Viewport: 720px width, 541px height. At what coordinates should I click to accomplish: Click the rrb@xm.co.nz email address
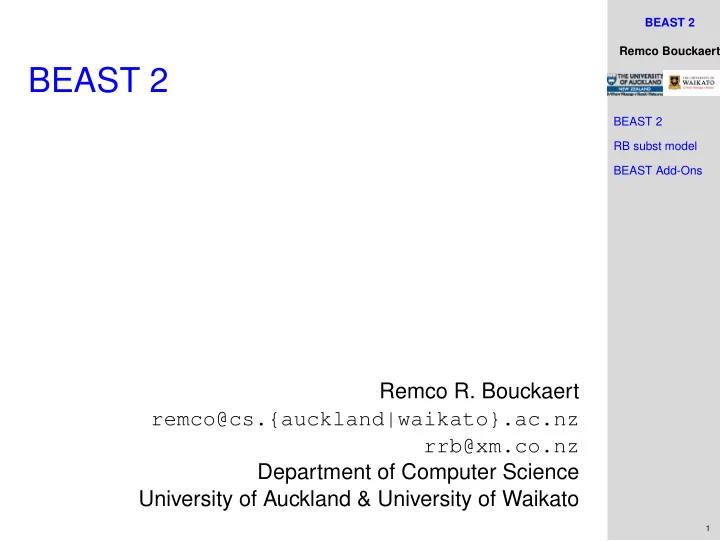pyautogui.click(x=501, y=446)
